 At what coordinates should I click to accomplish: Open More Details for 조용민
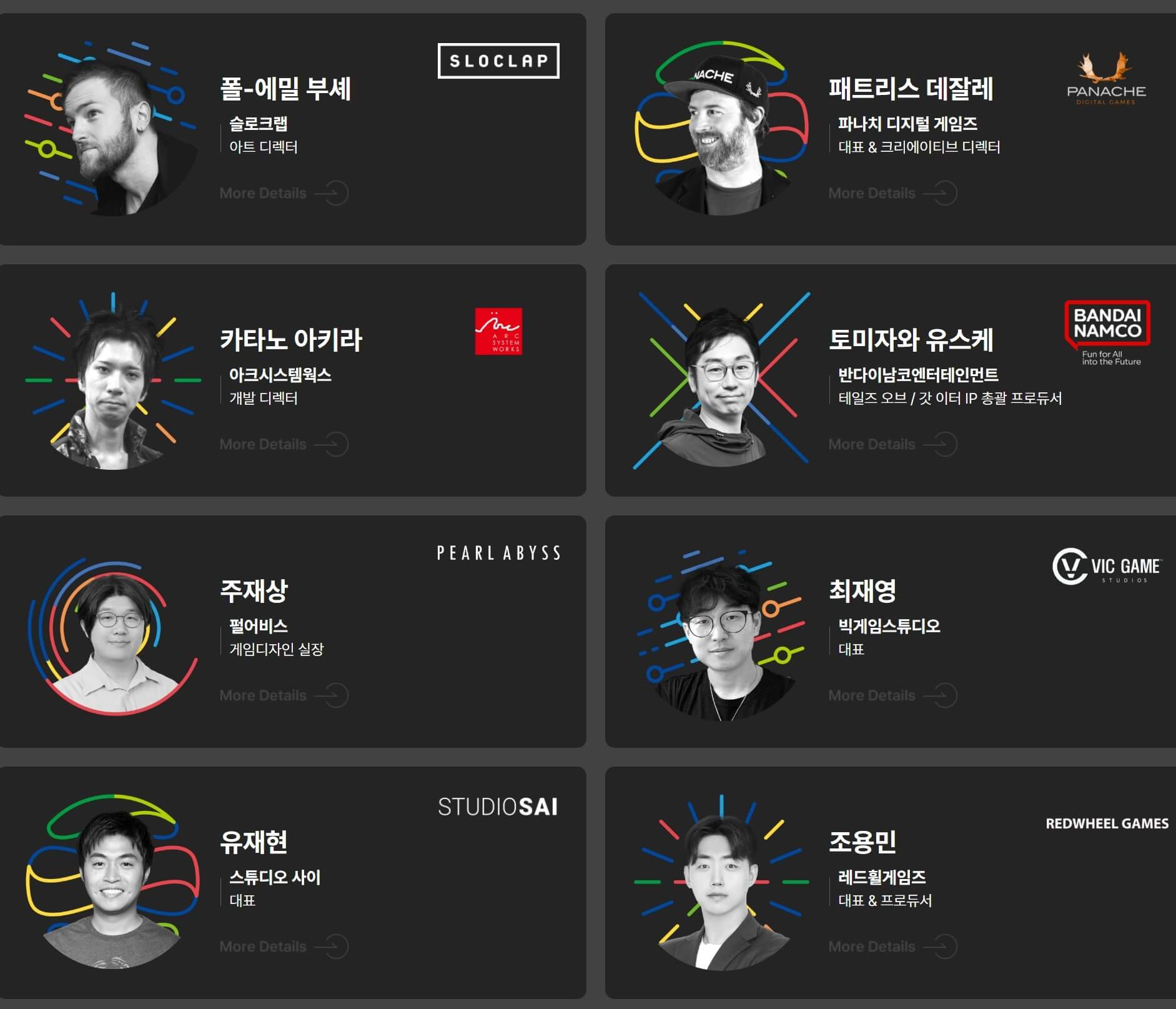pyautogui.click(x=892, y=947)
